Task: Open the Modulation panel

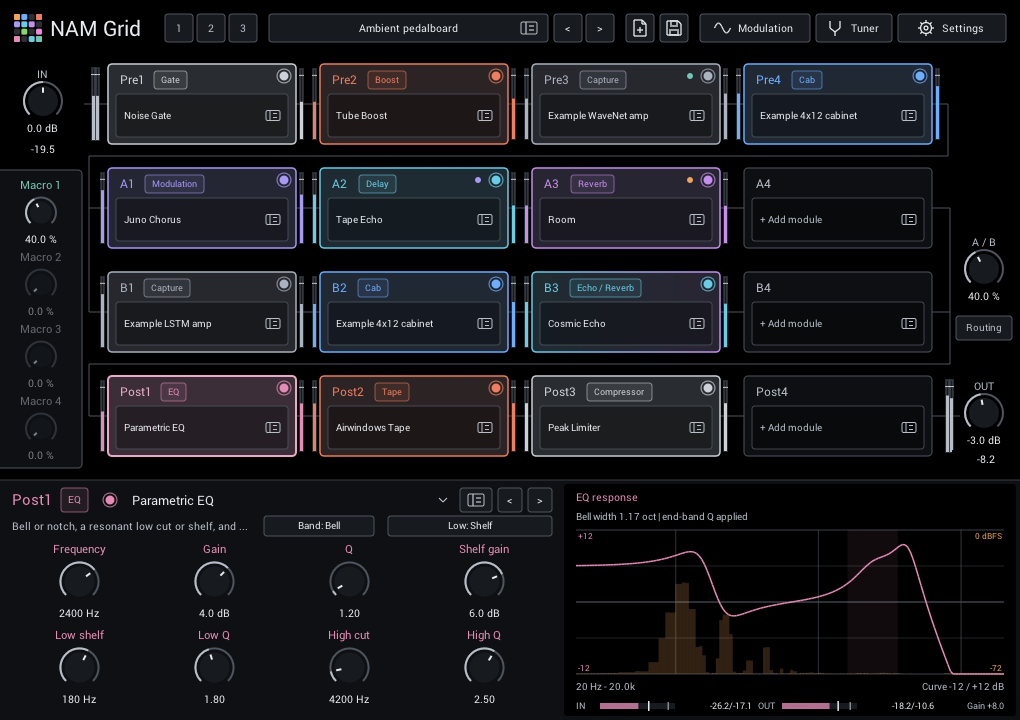Action: pos(755,28)
